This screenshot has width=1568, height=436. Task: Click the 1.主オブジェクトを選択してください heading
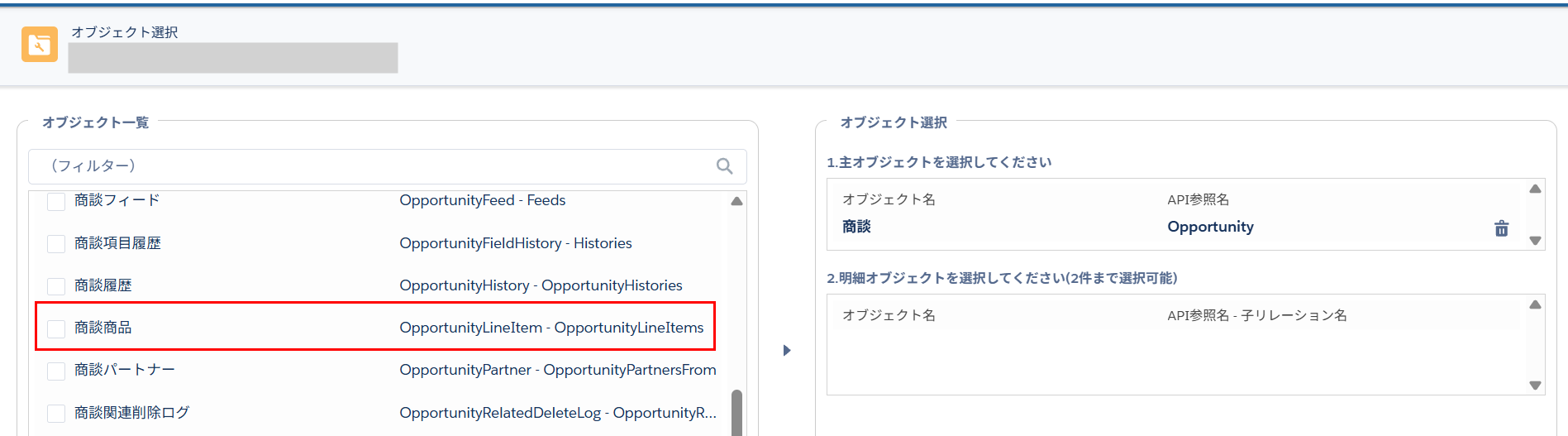[939, 162]
